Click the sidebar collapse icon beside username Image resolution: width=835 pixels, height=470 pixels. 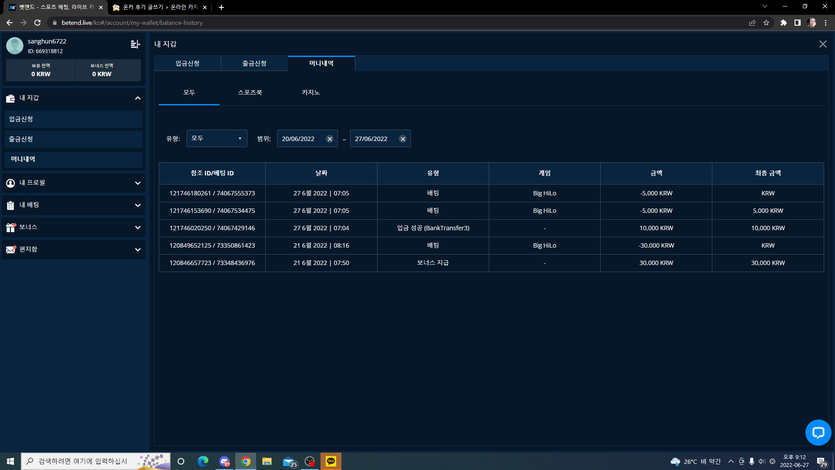135,44
